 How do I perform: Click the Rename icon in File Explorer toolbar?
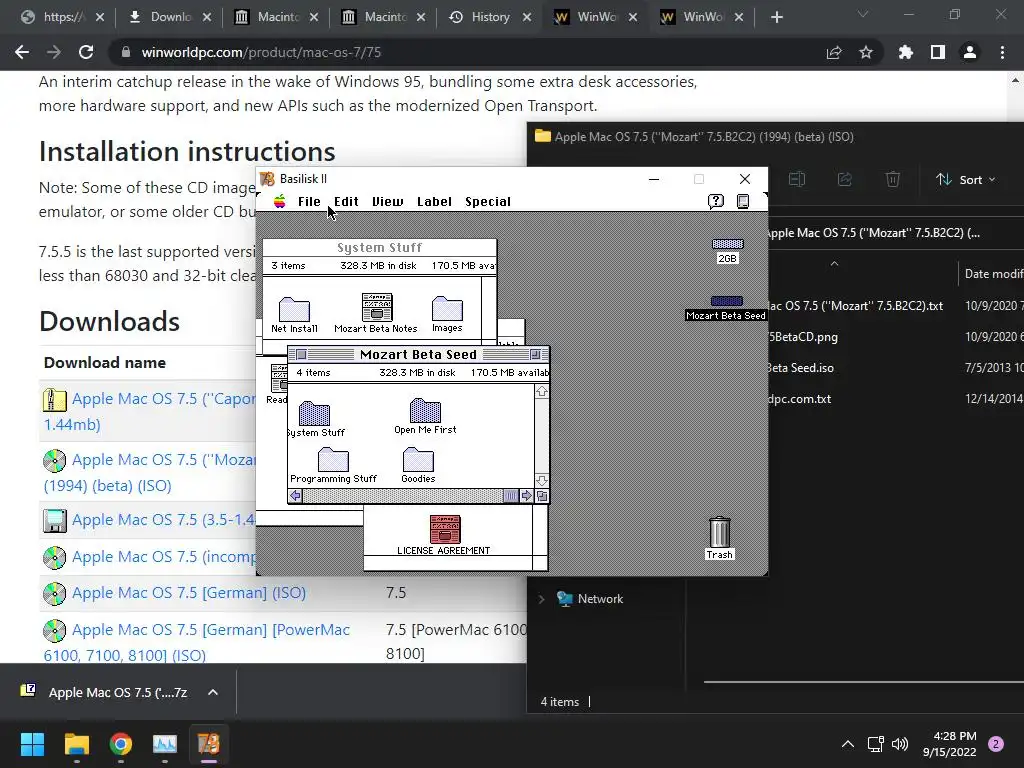(x=797, y=179)
